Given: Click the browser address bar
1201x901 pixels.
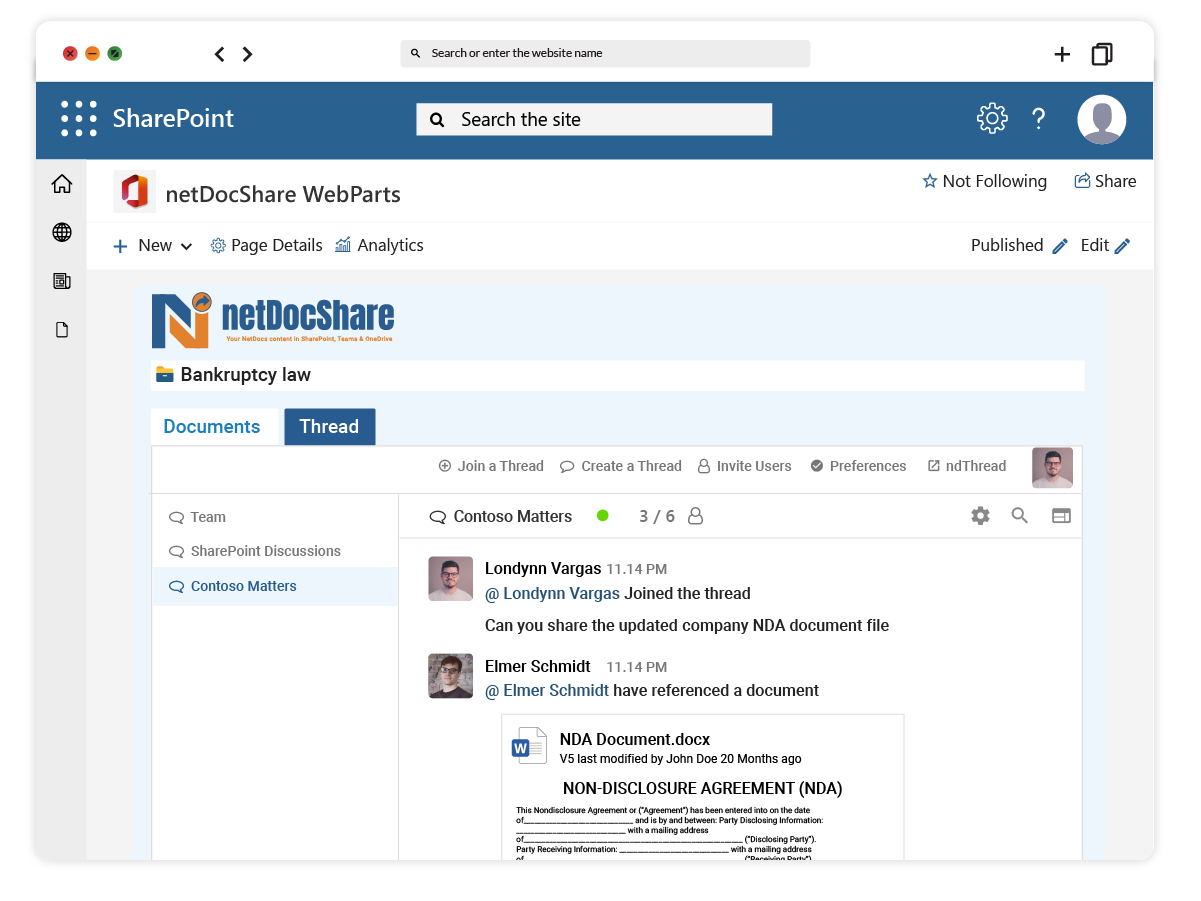Looking at the screenshot, I should tap(605, 54).
